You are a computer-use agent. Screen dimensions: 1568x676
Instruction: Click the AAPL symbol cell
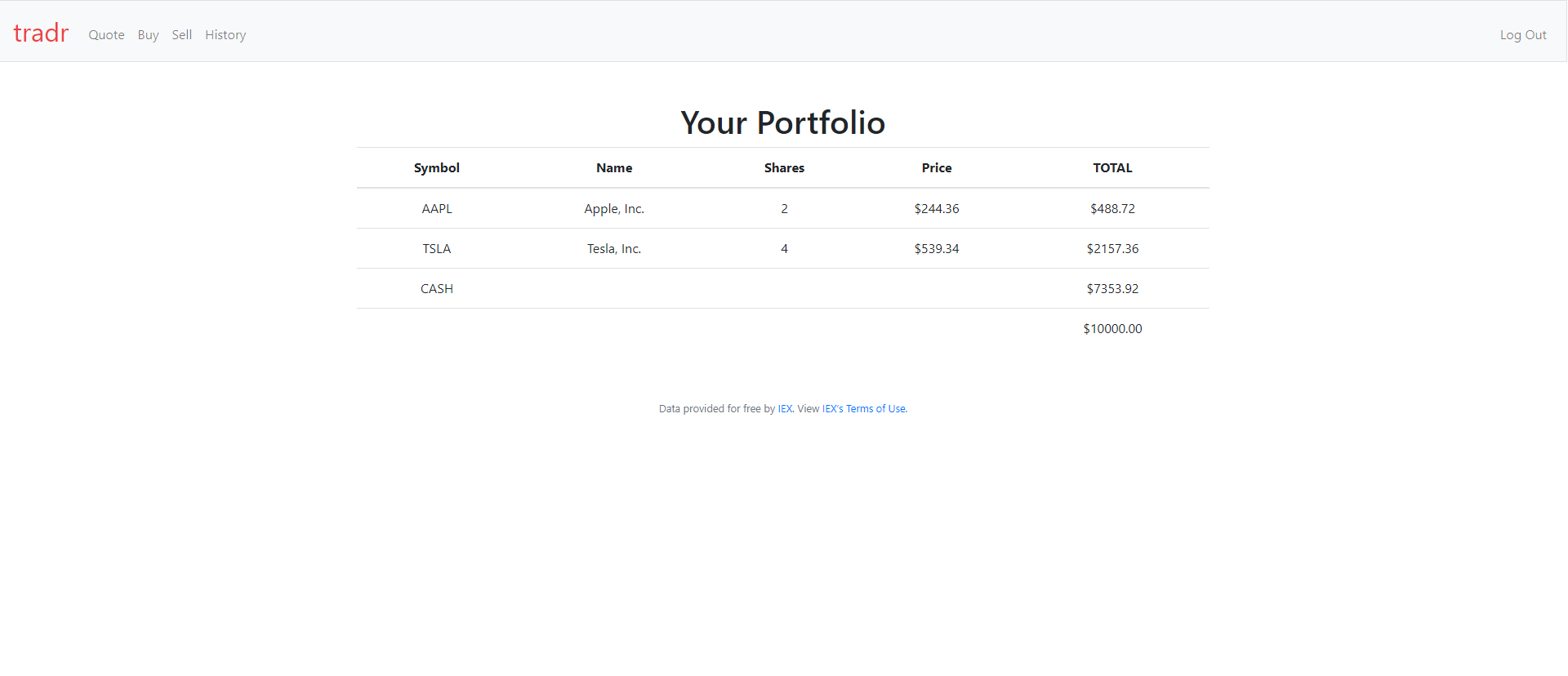tap(437, 209)
